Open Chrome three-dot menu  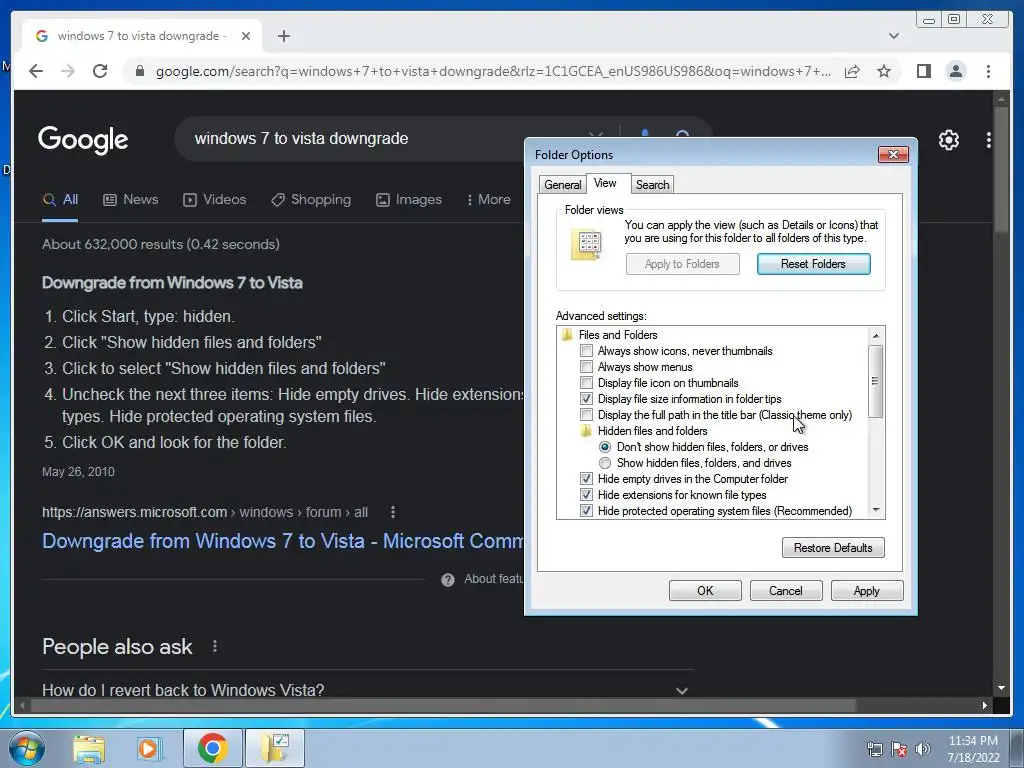point(988,71)
